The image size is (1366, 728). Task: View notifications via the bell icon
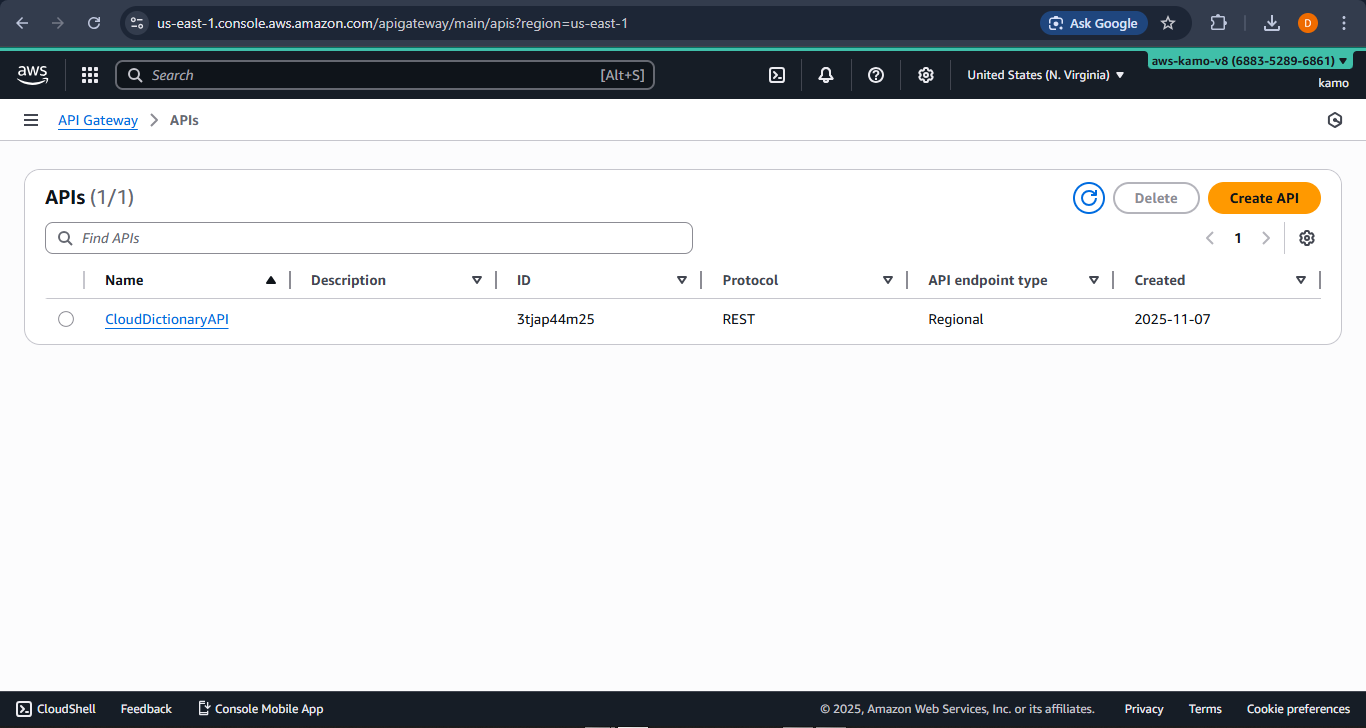[x=826, y=74]
